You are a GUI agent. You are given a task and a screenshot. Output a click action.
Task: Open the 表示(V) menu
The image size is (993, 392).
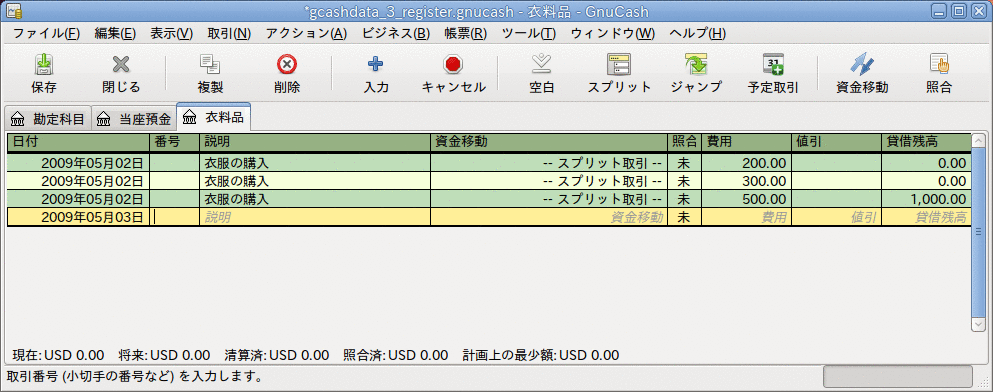tap(172, 34)
